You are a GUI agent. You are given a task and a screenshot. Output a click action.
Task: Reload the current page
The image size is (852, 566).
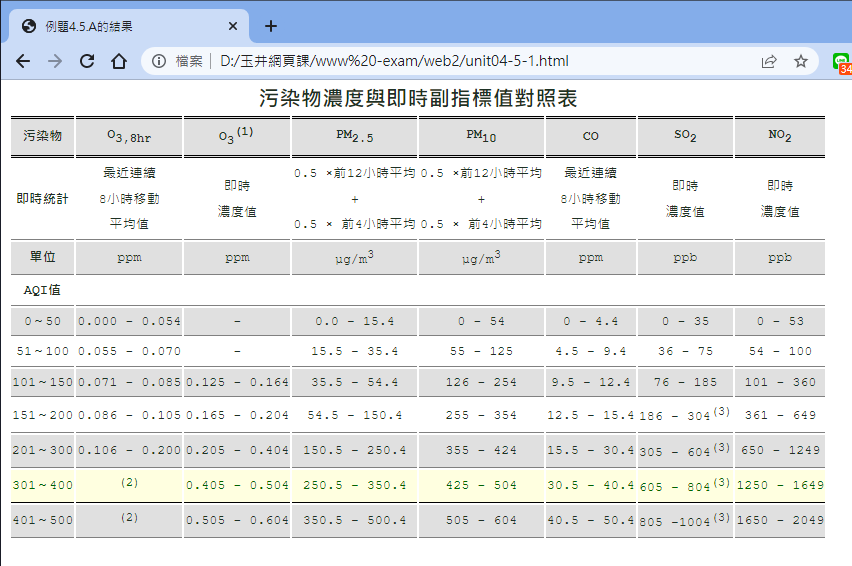pos(87,61)
